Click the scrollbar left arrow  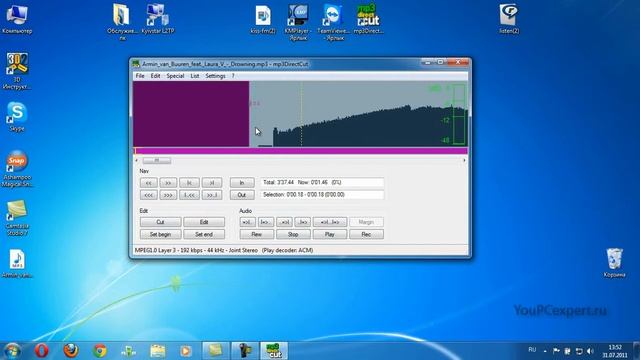(x=137, y=160)
